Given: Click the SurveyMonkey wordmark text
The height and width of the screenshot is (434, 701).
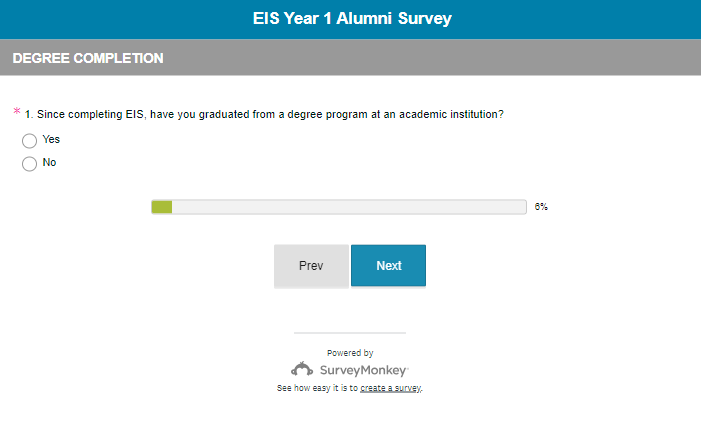Looking at the screenshot, I should coord(363,369).
